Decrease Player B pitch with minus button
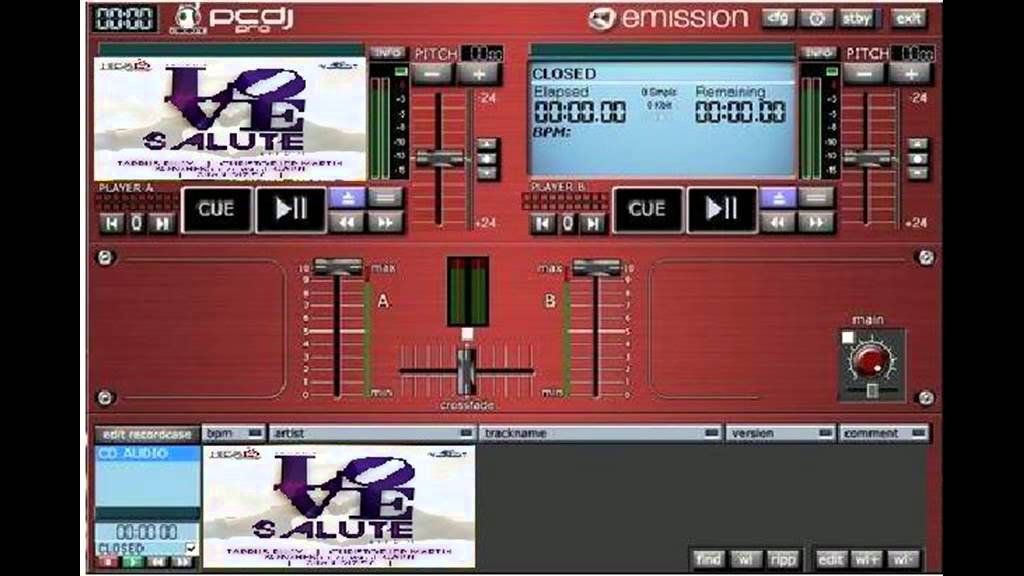This screenshot has width=1024, height=576. point(863,74)
